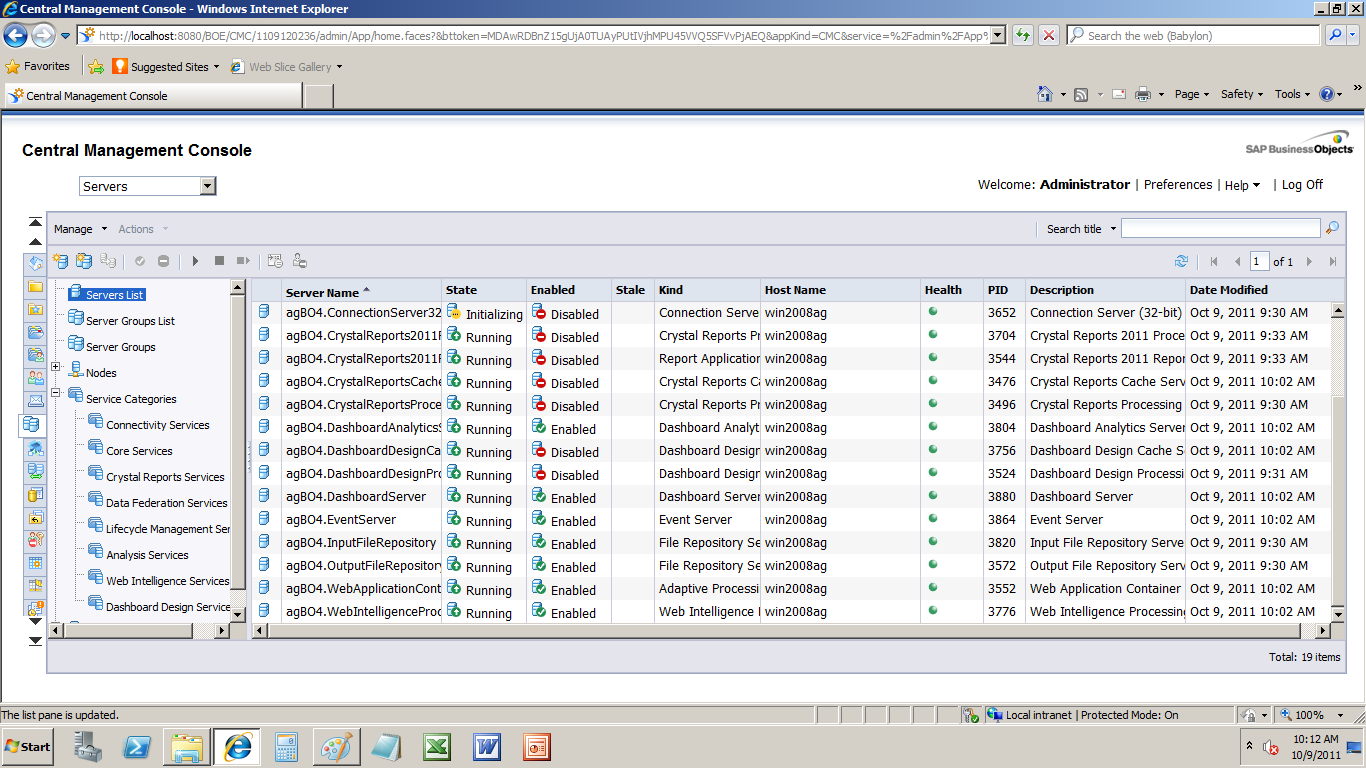Click the row icon for agBO4.EventServer
The height and width of the screenshot is (768, 1366).
tap(265, 519)
